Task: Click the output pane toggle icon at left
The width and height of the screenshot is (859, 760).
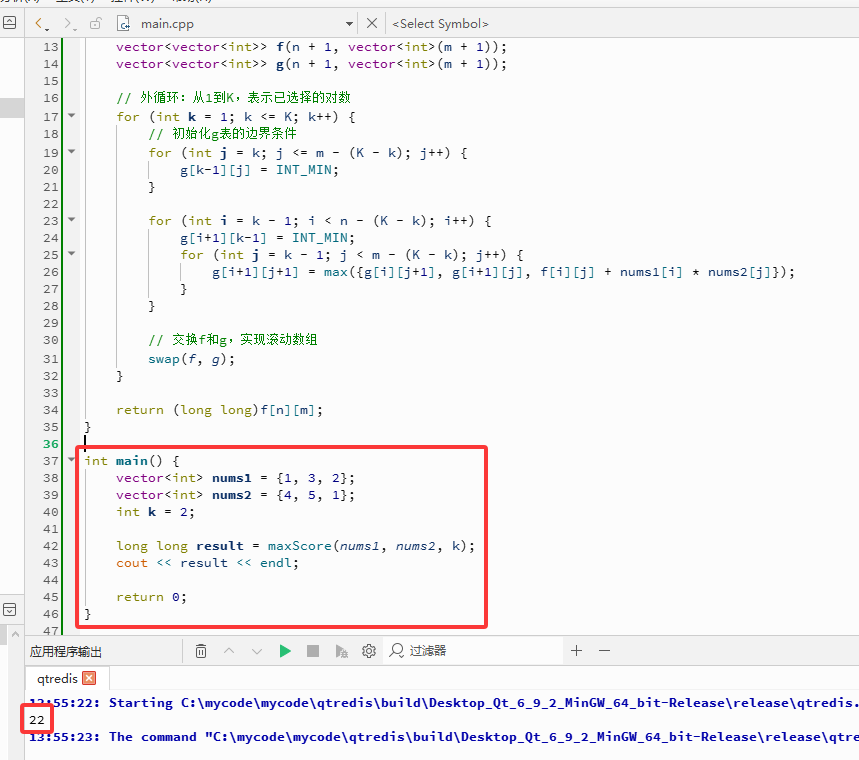Action: 9,609
